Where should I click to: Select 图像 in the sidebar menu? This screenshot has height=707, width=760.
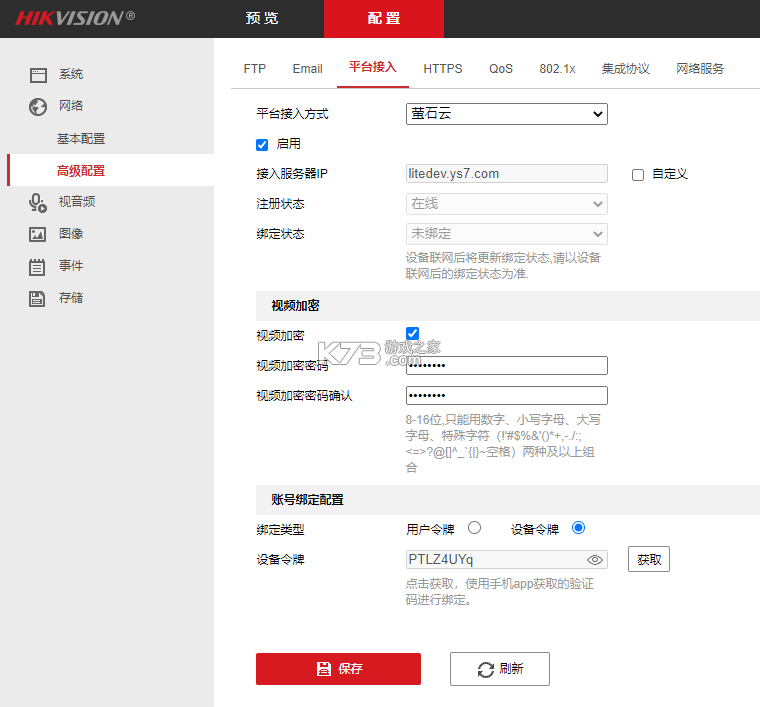[x=71, y=234]
